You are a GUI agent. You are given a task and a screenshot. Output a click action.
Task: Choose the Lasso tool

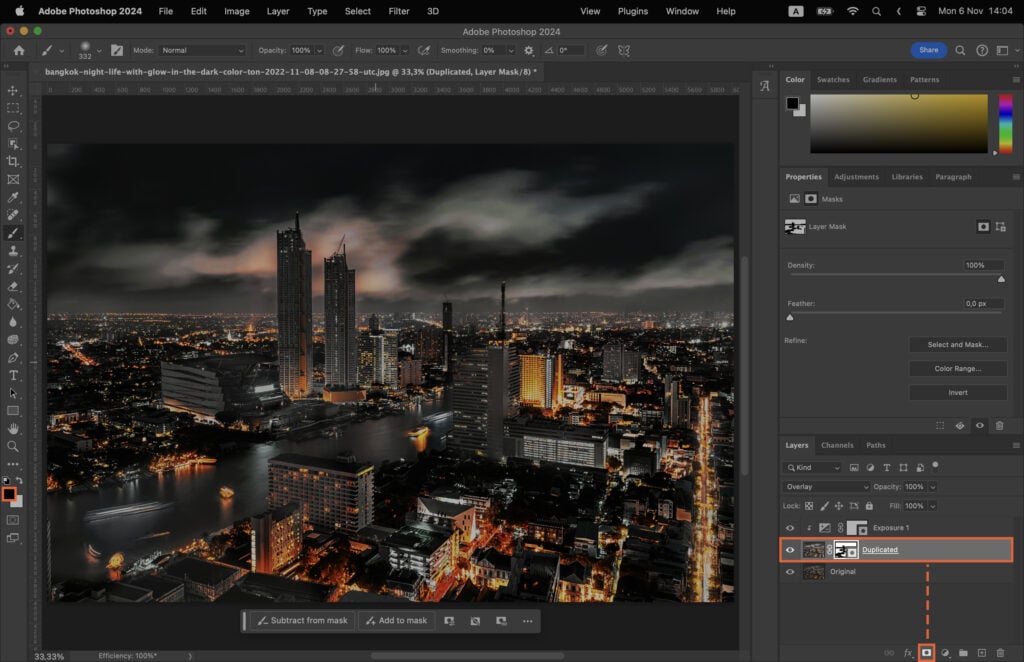tap(13, 126)
